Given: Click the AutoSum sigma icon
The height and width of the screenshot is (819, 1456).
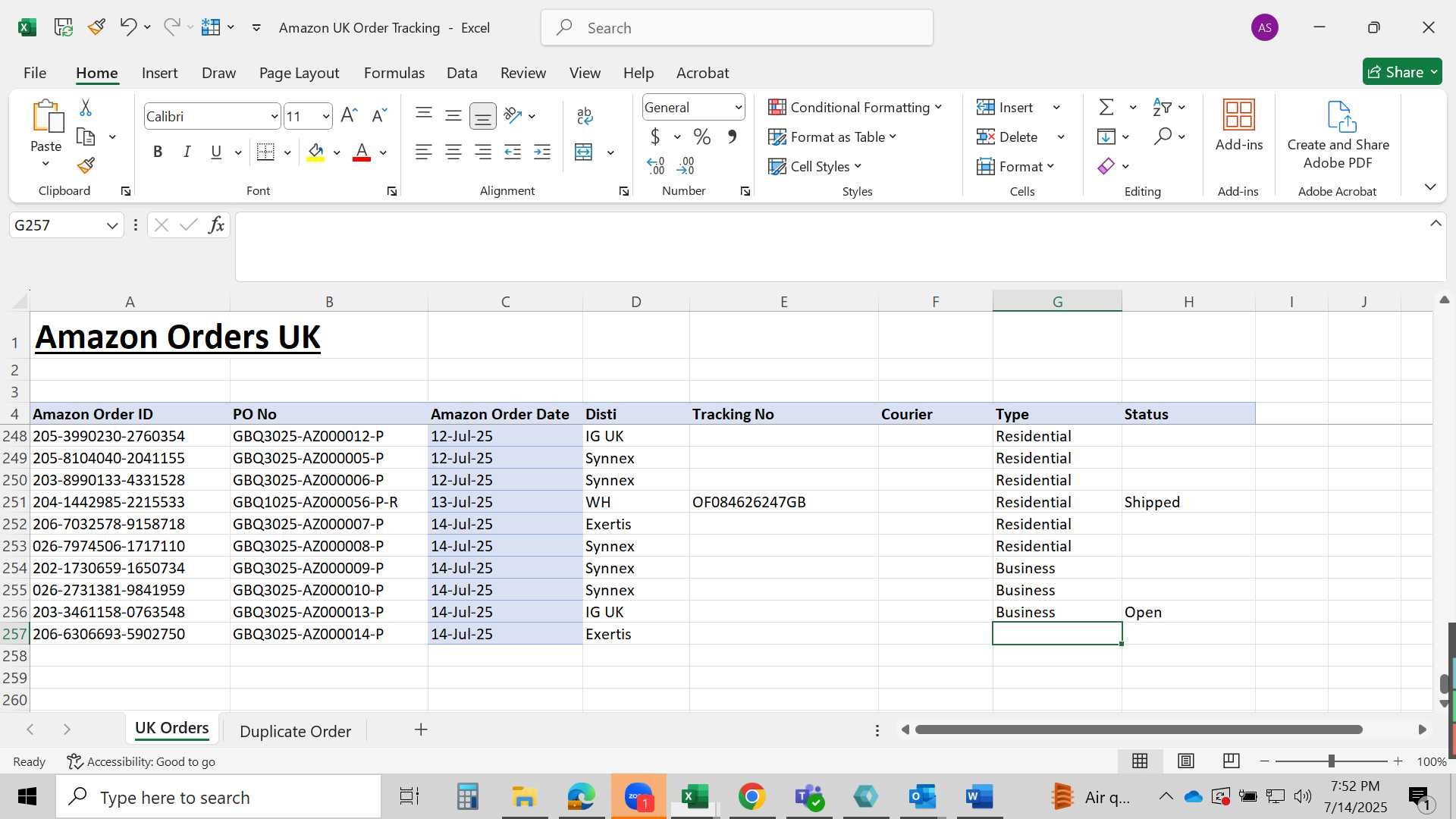Looking at the screenshot, I should click(1106, 107).
